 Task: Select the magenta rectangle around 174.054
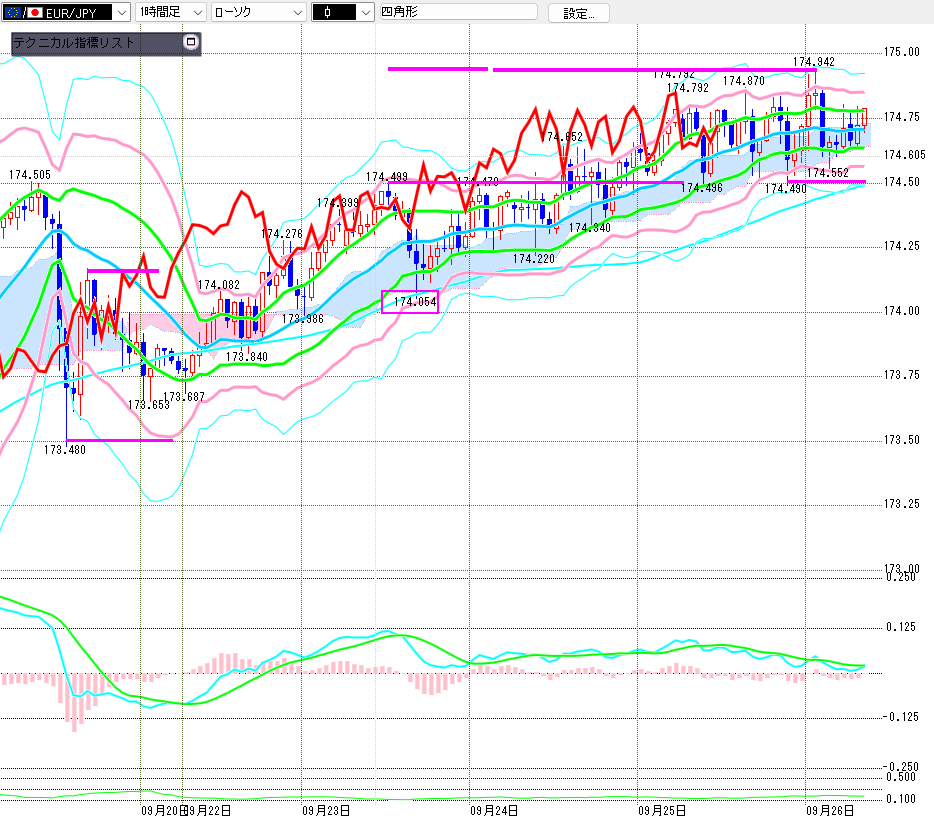[410, 301]
